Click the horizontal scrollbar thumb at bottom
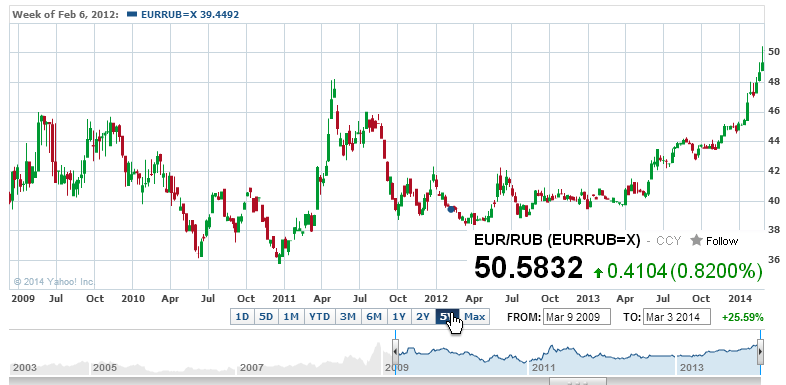 coord(578,381)
